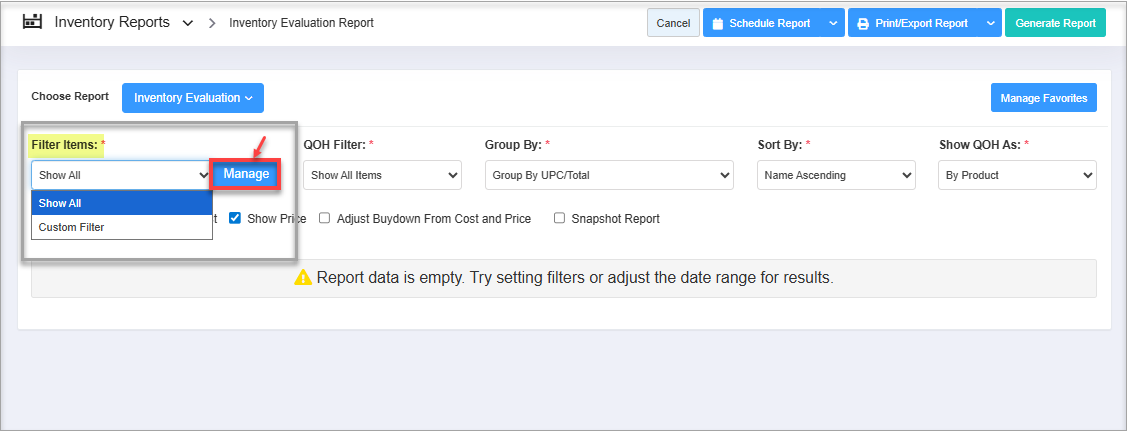Open the Sort By dropdown
Image resolution: width=1127 pixels, height=431 pixels.
836,175
